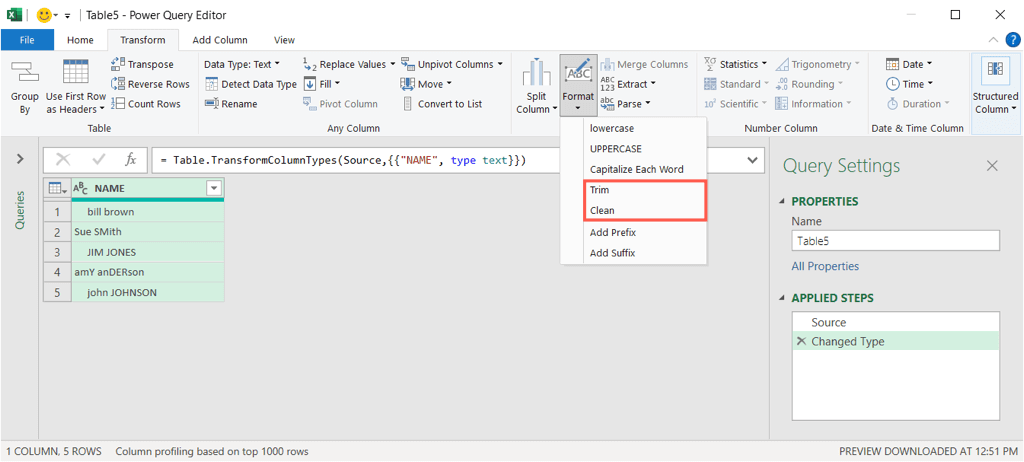The image size is (1024, 462).
Task: Click the Time column tool
Action: pyautogui.click(x=909, y=84)
